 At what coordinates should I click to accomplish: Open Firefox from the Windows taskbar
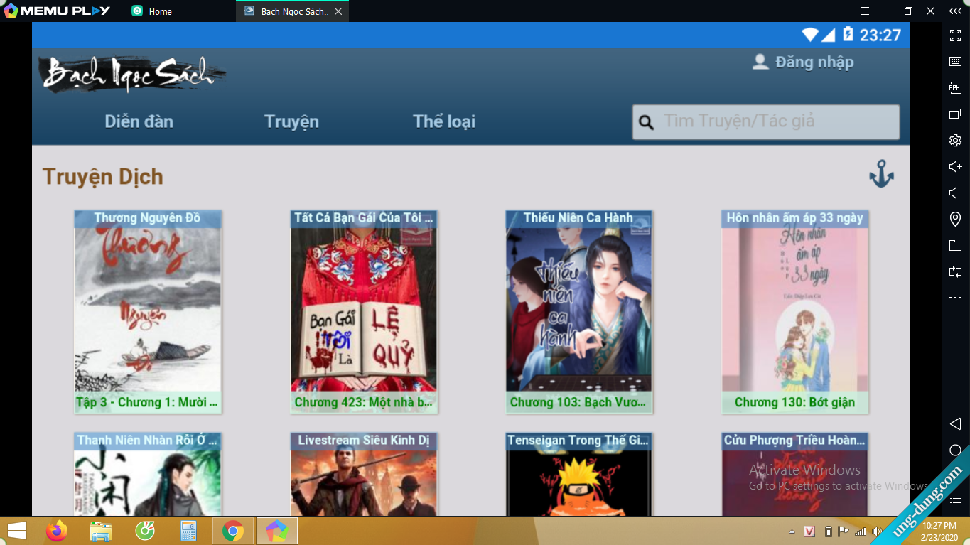point(56,531)
